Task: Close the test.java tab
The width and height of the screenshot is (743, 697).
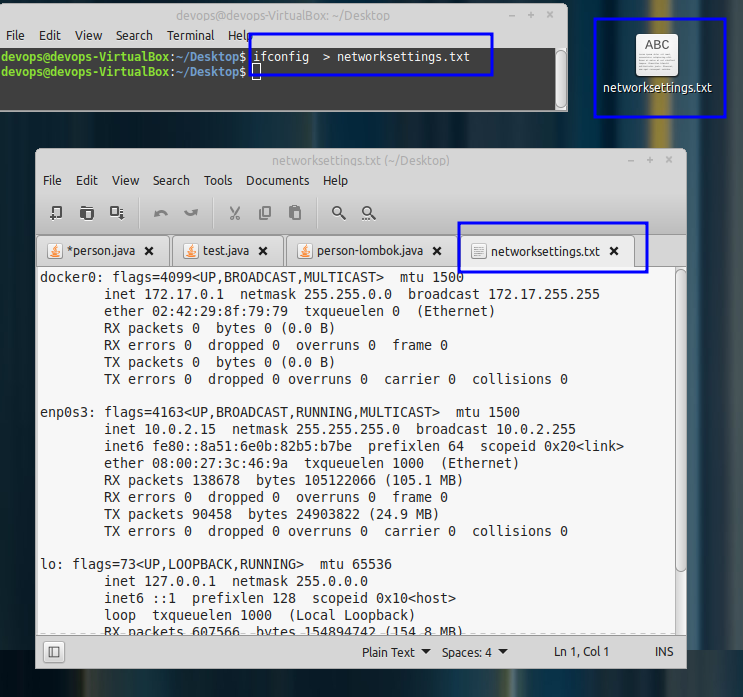Action: pyautogui.click(x=263, y=251)
